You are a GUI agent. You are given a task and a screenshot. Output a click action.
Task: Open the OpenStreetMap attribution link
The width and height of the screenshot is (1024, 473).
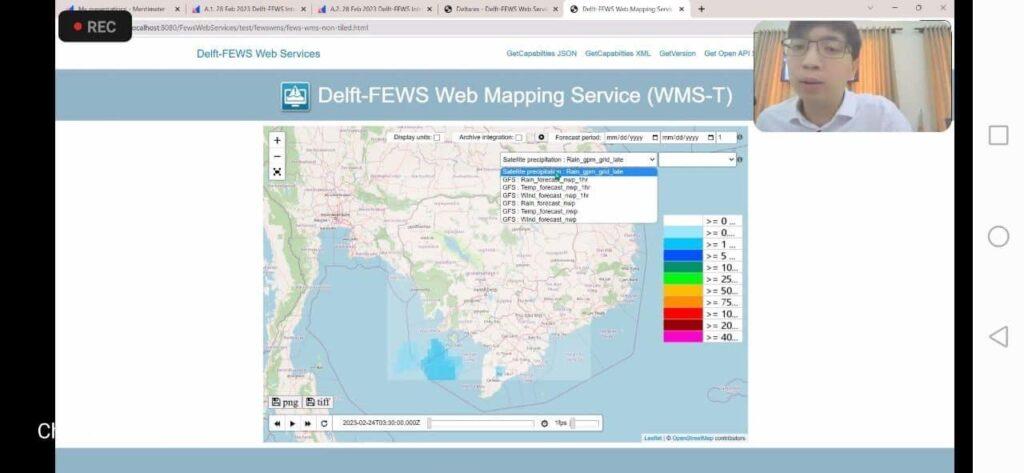click(693, 438)
